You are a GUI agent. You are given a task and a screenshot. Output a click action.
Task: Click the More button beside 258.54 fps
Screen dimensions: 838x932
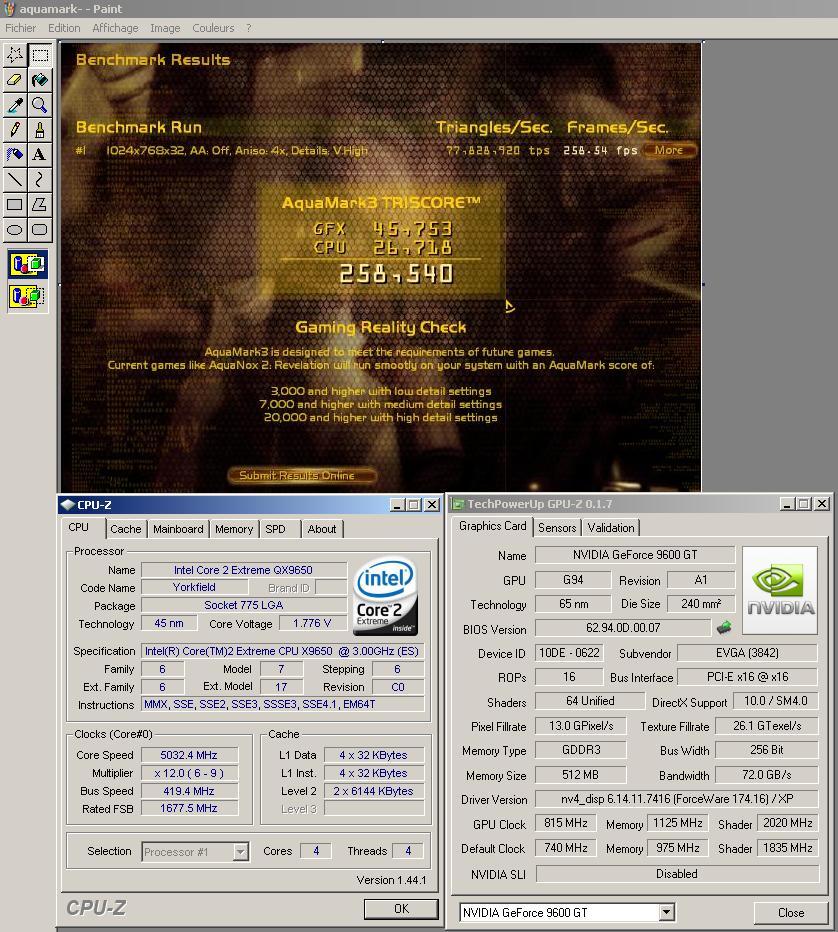click(669, 150)
